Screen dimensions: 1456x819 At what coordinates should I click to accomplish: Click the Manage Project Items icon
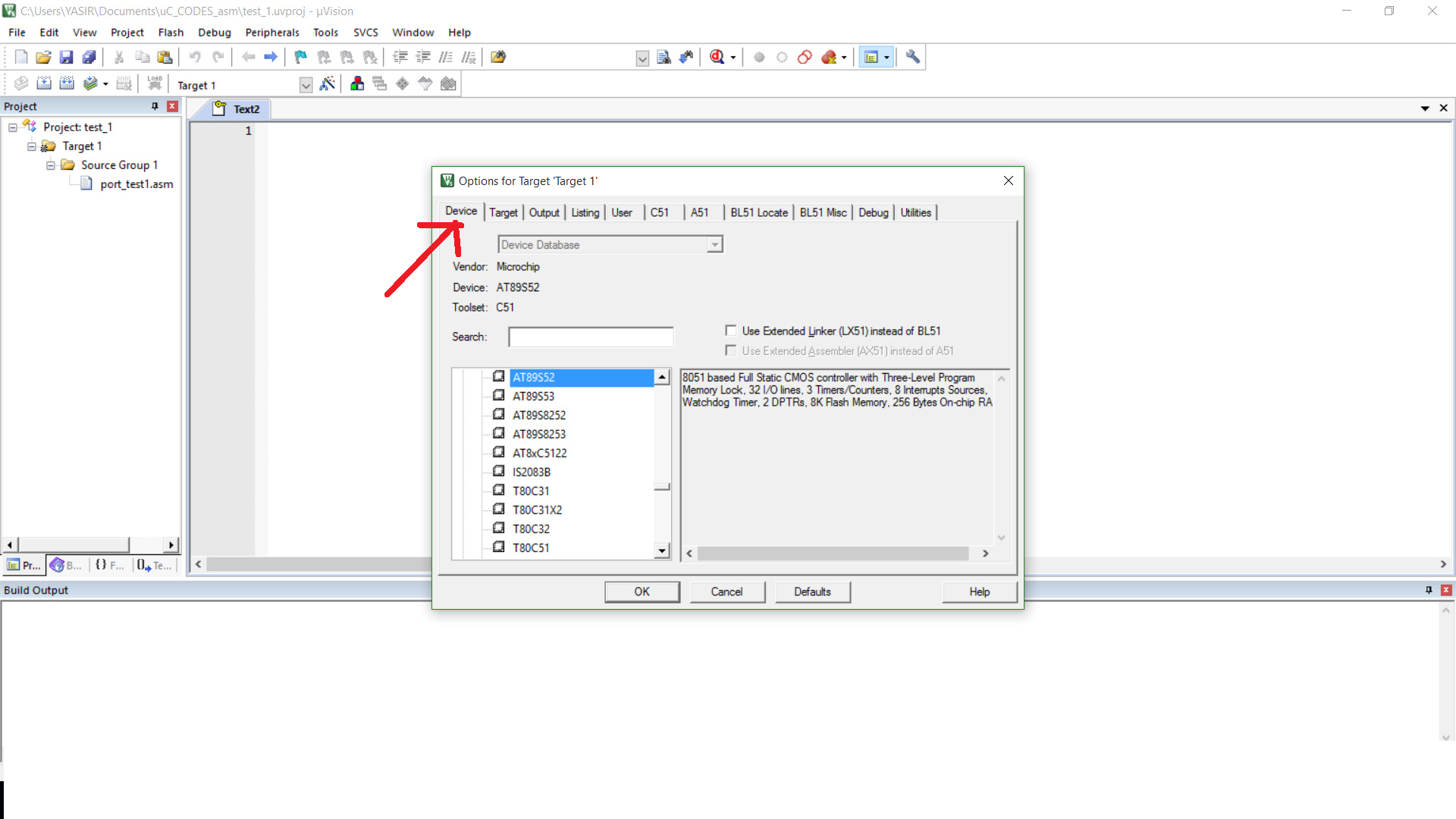[x=357, y=84]
